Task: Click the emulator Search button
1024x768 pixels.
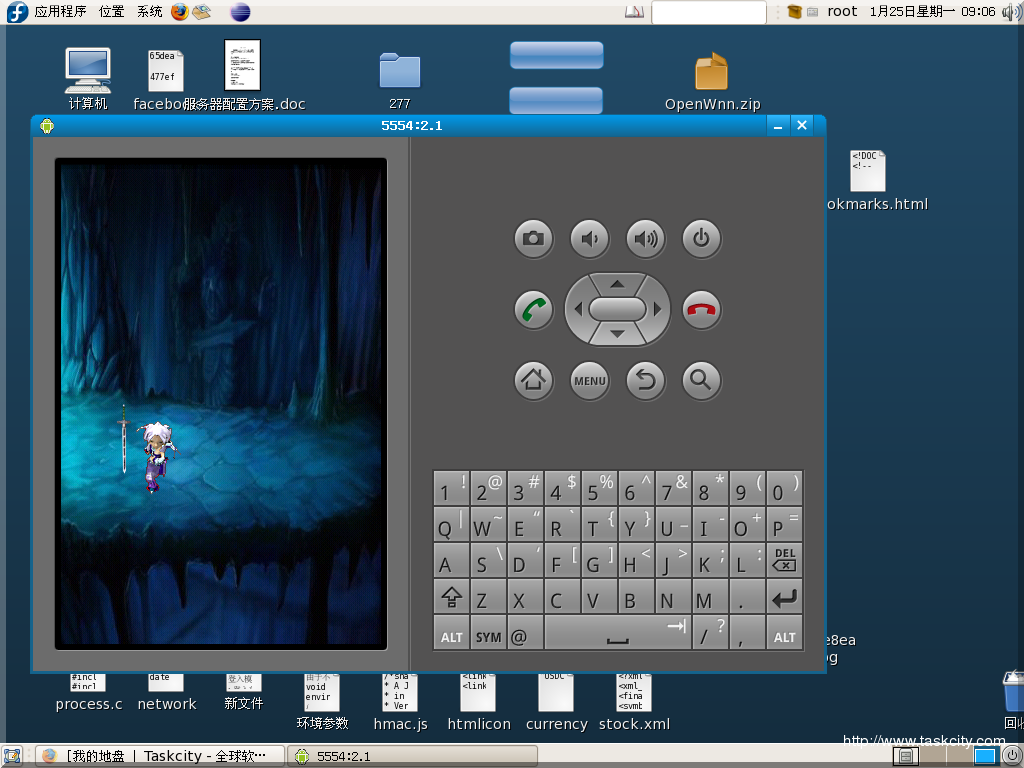Action: 701,380
